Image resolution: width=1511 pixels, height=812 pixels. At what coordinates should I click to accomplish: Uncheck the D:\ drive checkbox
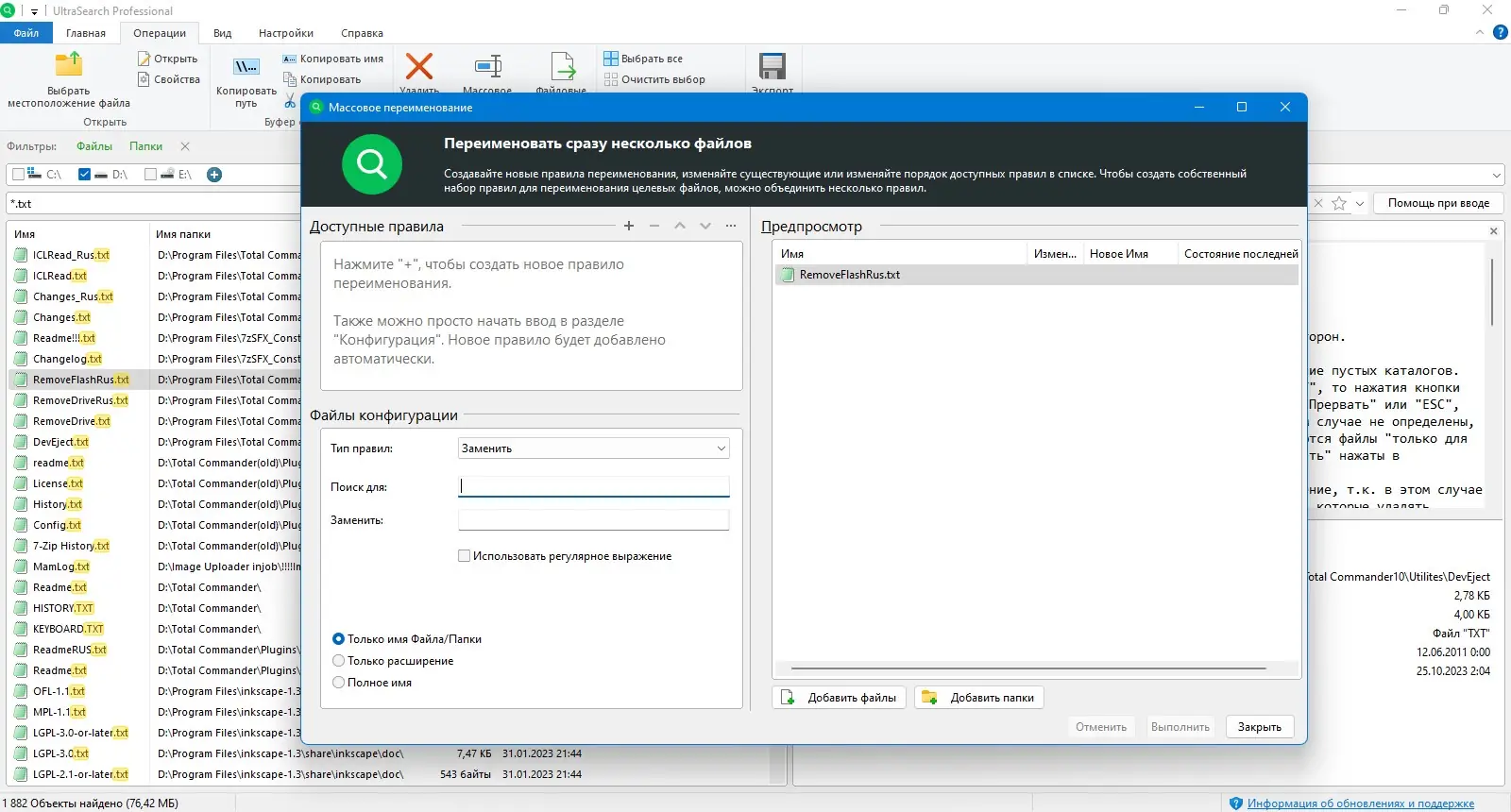point(84,175)
